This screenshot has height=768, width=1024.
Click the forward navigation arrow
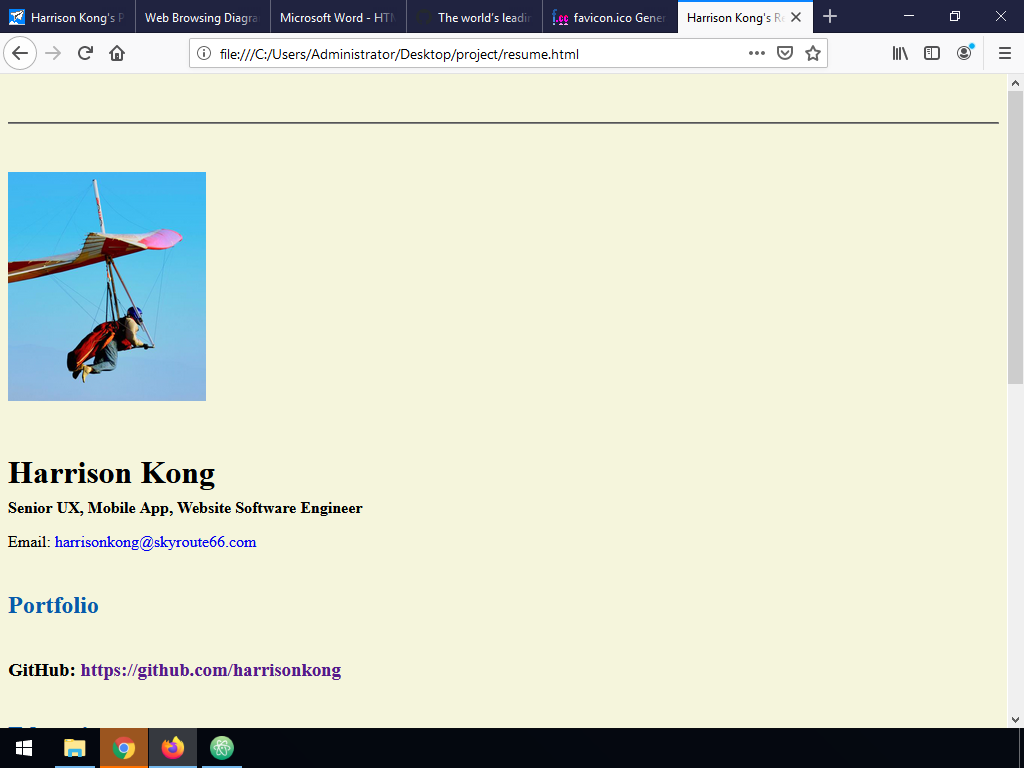point(53,54)
